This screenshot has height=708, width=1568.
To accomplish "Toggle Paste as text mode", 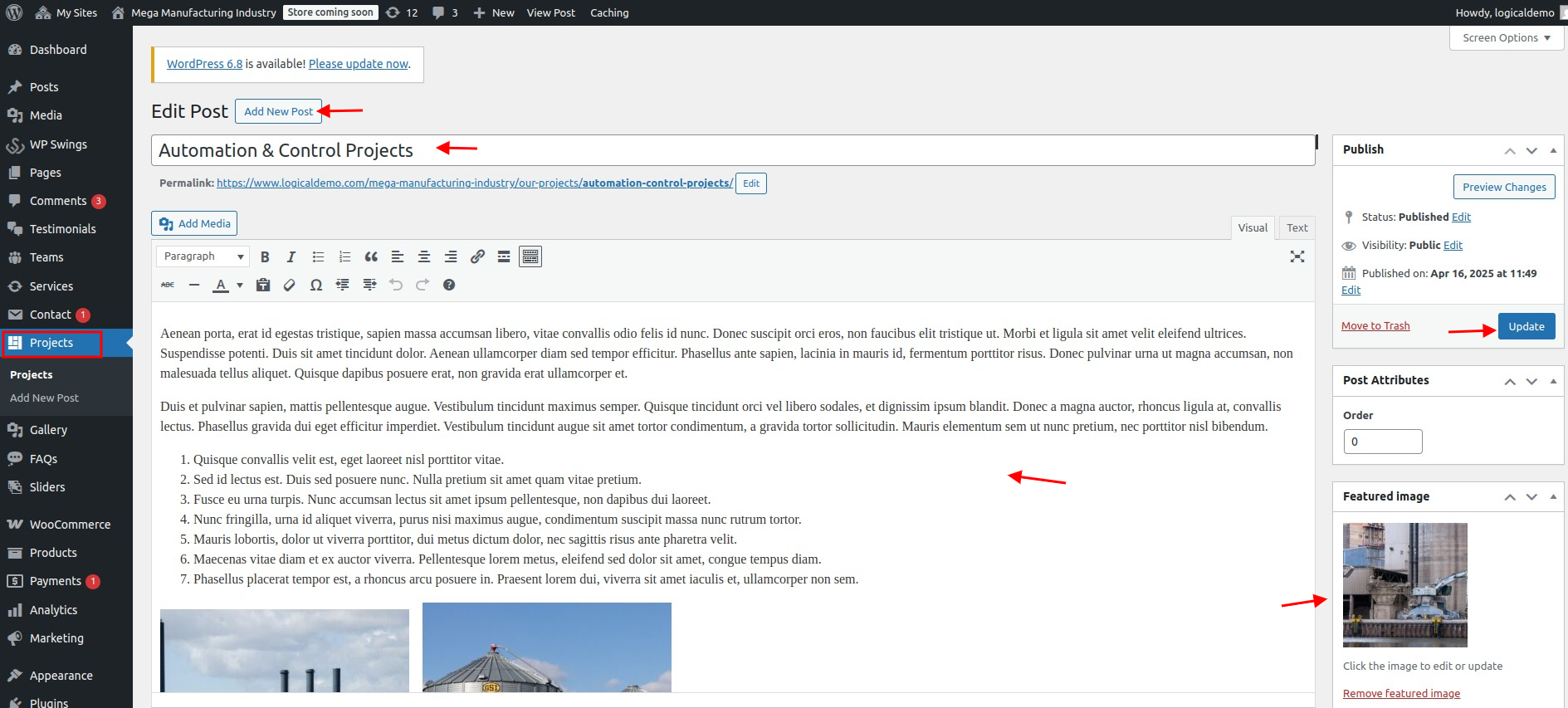I will click(263, 286).
